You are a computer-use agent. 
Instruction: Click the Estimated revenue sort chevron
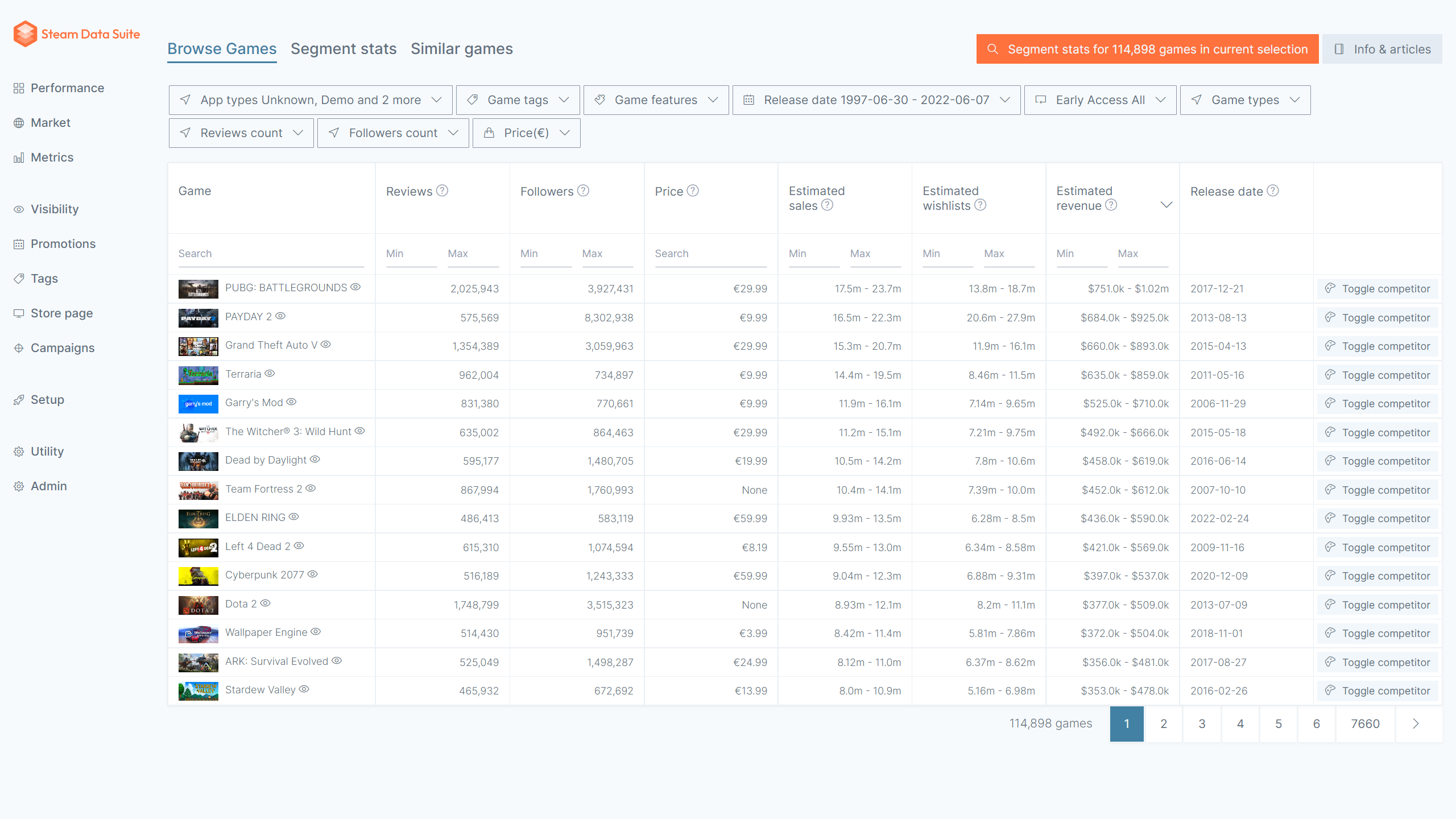coord(1167,205)
